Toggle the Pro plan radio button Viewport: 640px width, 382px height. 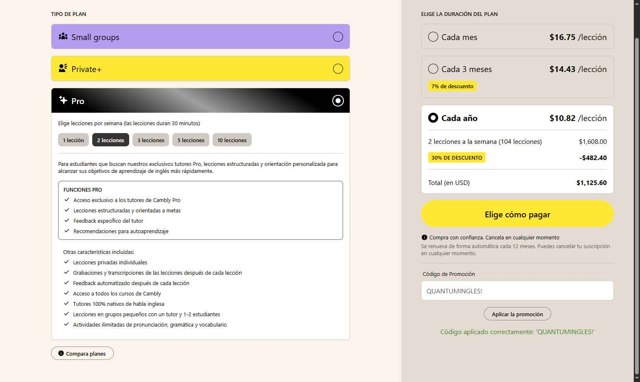[x=338, y=100]
